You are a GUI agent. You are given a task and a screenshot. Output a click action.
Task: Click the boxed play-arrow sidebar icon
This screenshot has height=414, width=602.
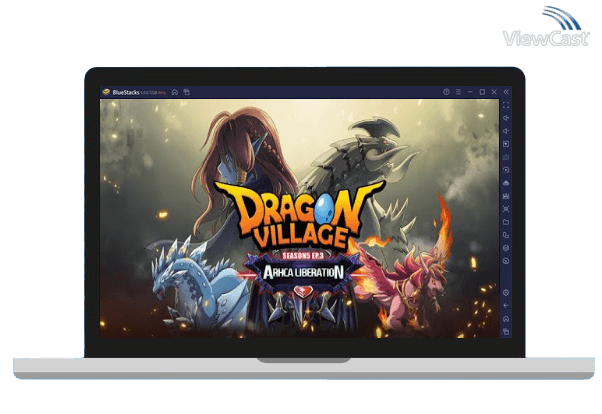point(506,144)
